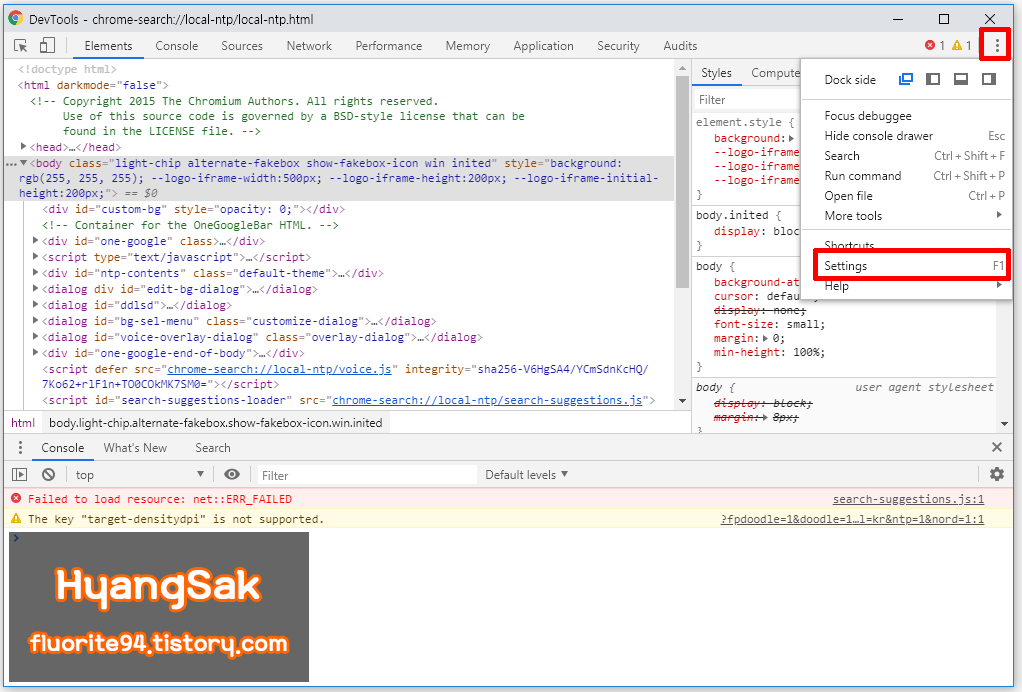Screen dimensions: 1022x692
Task: Expand the ddlsd dialog node
Action: click(x=36, y=304)
